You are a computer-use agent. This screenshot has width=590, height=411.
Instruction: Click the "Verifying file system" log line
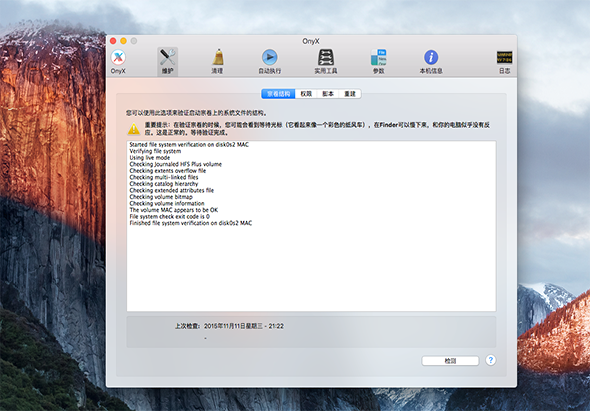pyautogui.click(x=155, y=151)
